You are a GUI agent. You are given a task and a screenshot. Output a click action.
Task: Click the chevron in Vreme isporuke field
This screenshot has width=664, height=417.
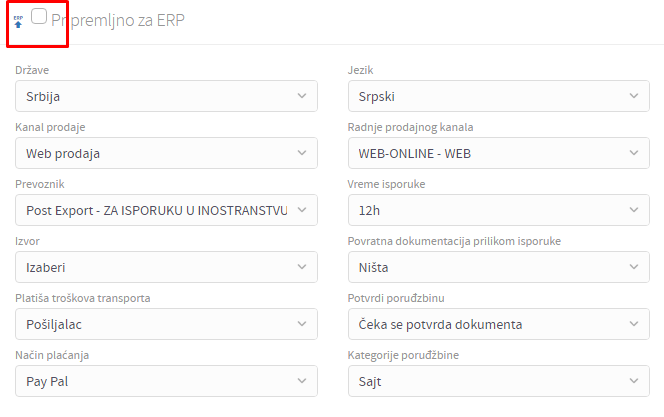[633, 210]
